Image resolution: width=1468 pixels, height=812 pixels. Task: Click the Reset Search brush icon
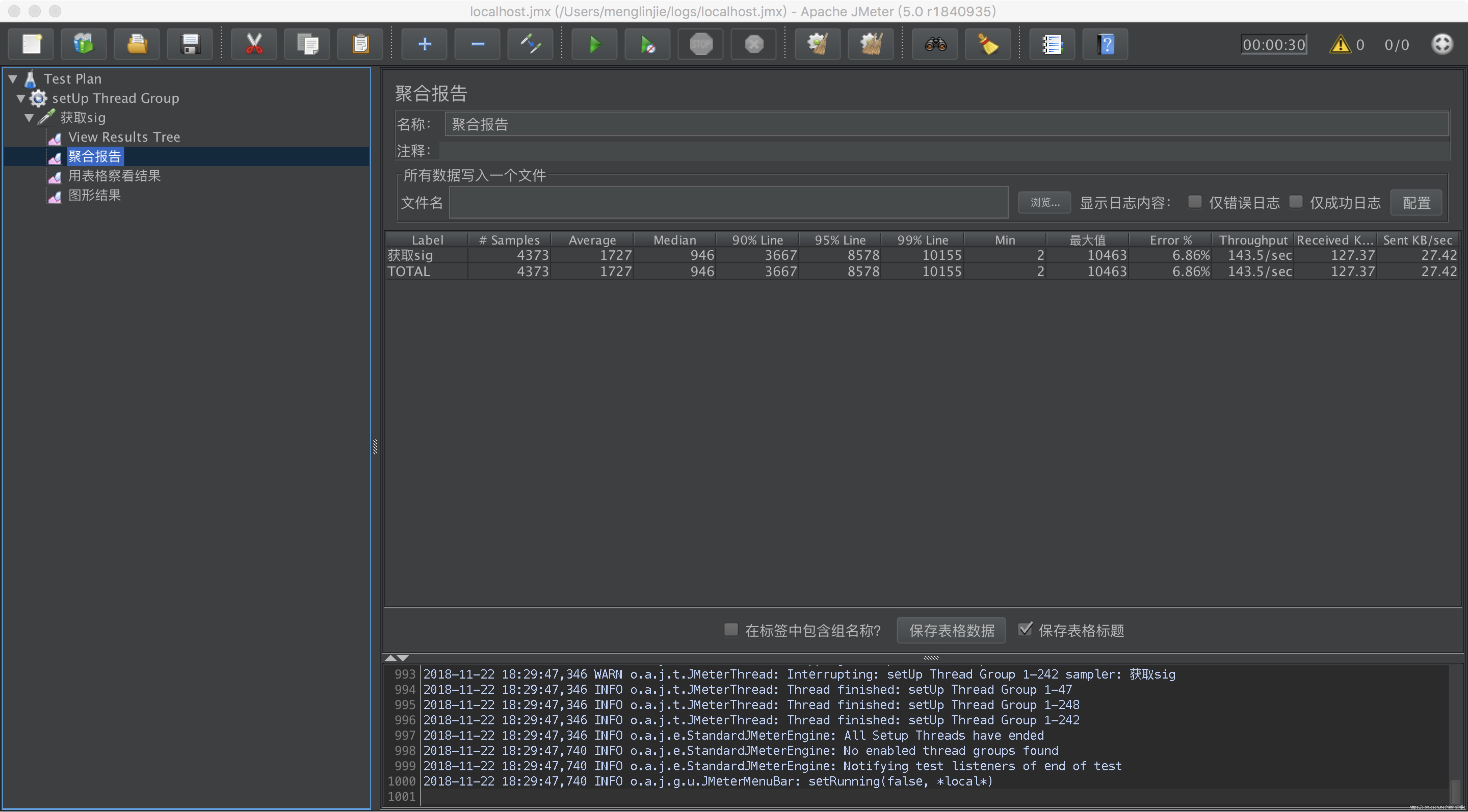[988, 44]
